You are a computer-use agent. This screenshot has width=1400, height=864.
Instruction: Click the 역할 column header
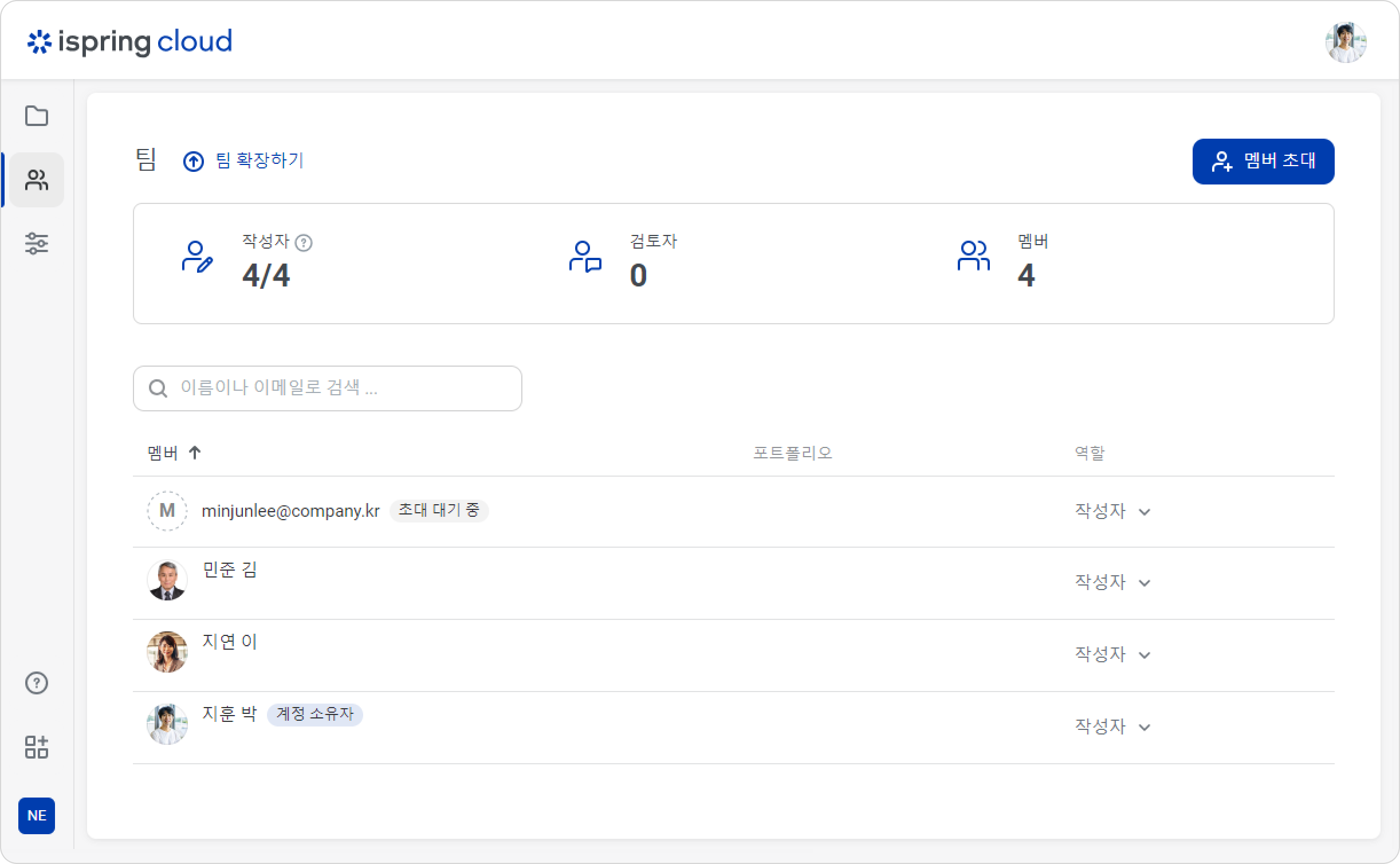(1089, 453)
